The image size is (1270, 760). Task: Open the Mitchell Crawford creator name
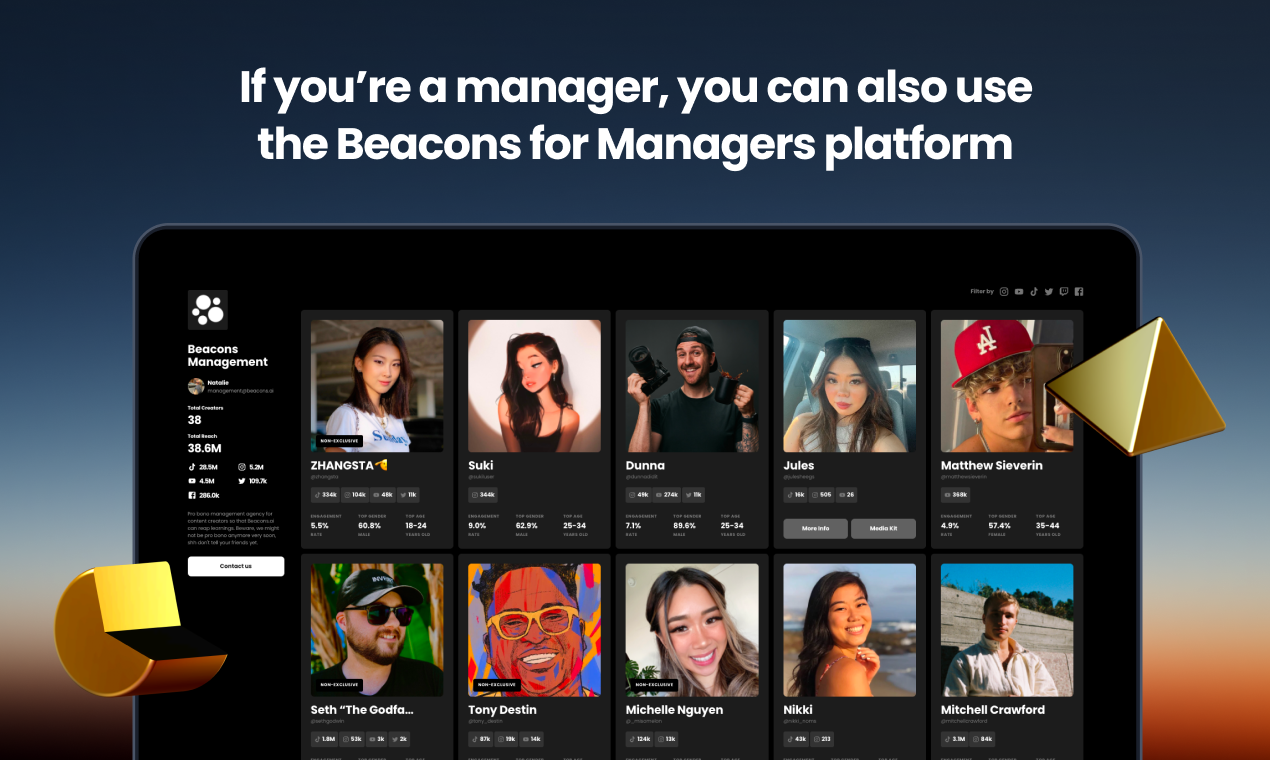click(x=992, y=710)
